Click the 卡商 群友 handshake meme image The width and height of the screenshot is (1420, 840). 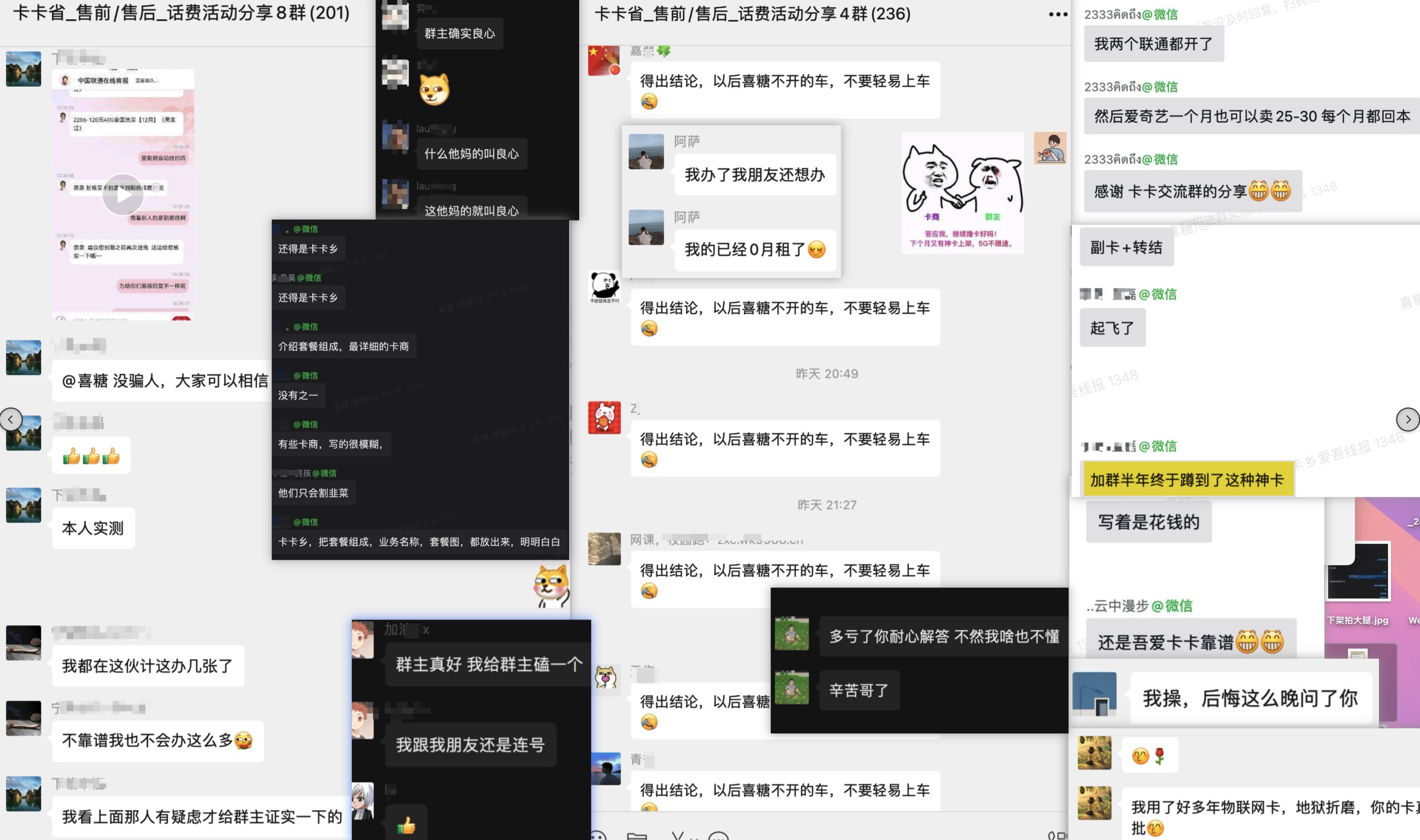click(962, 192)
